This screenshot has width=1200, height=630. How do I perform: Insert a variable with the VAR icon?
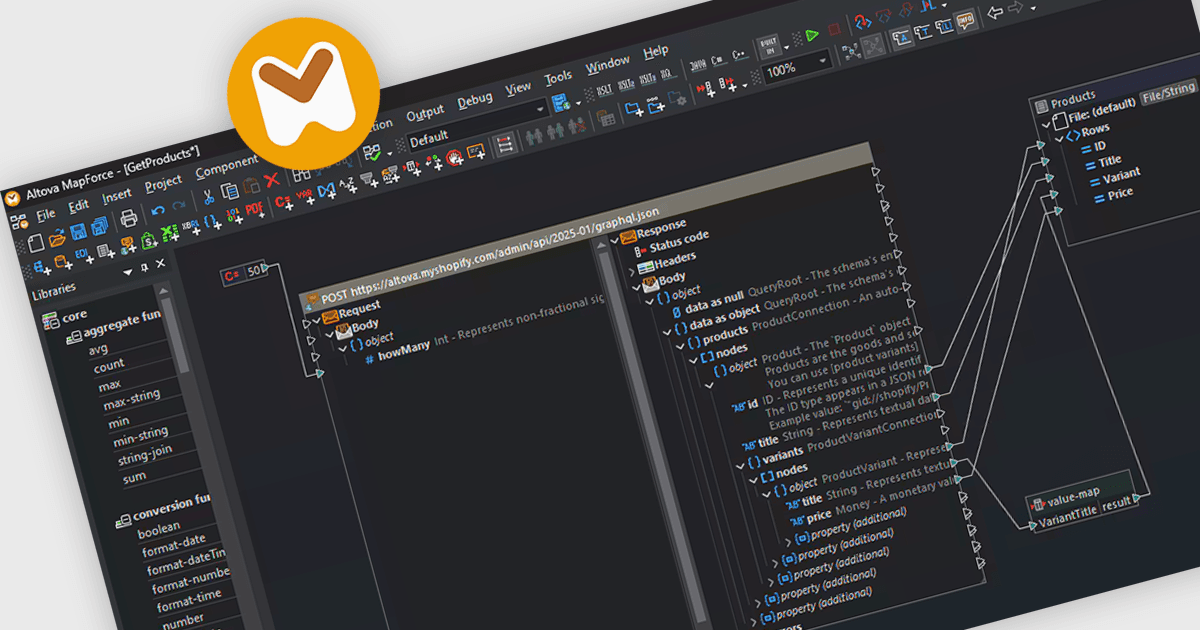point(305,196)
